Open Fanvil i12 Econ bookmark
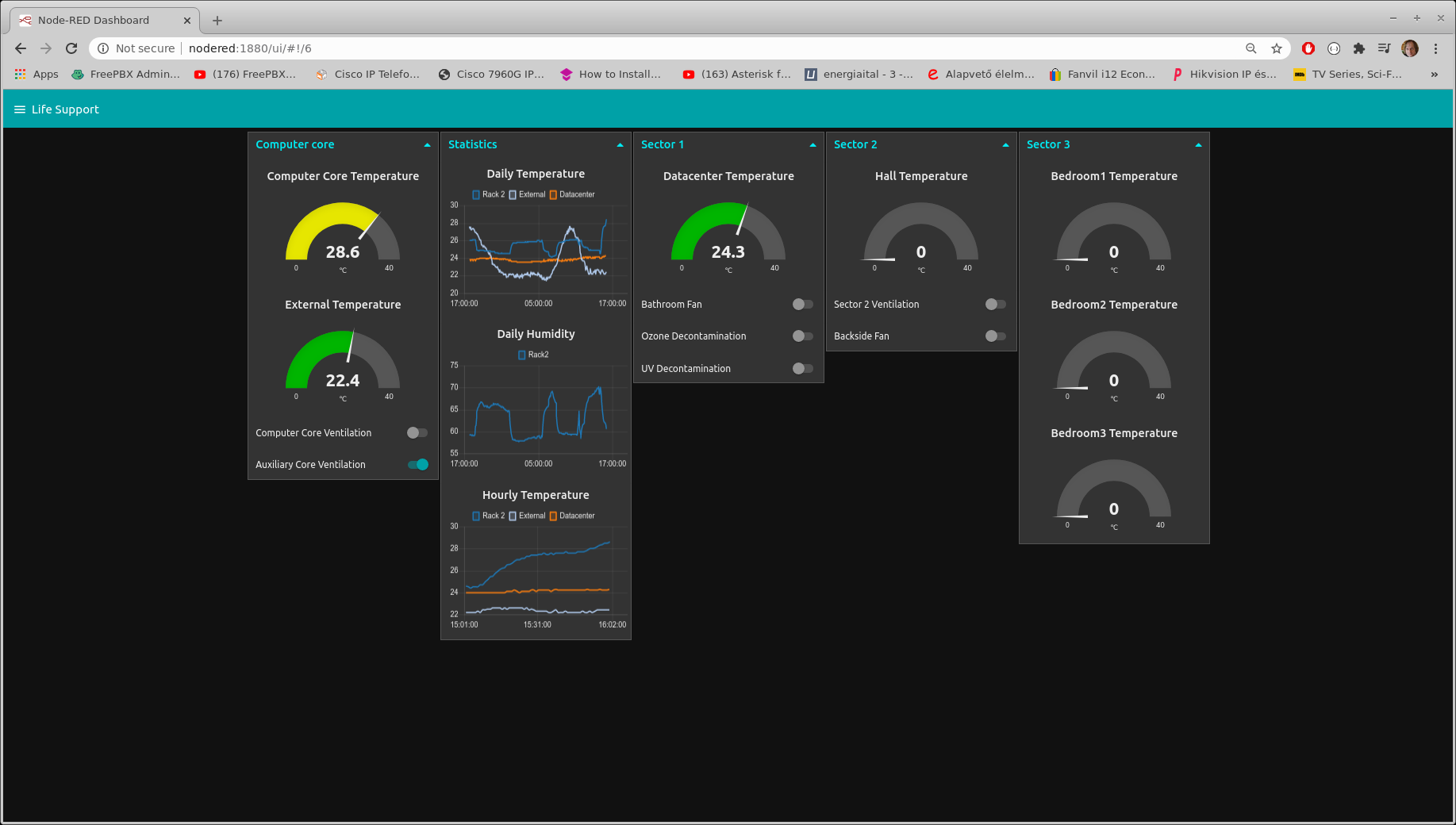Image resolution: width=1456 pixels, height=825 pixels. [1102, 74]
